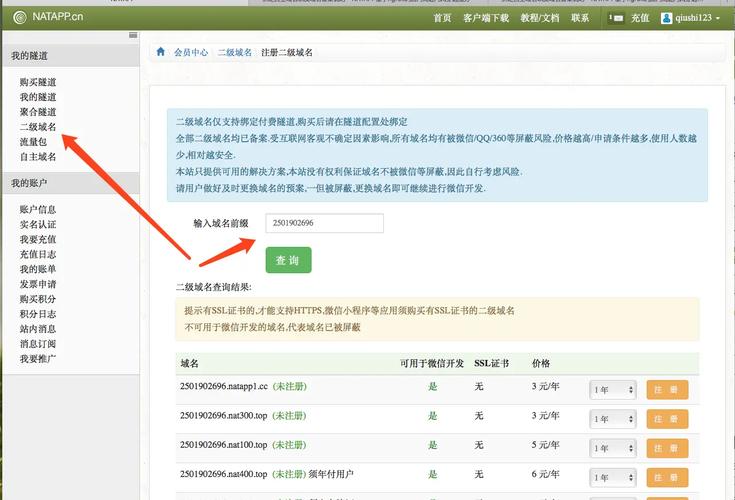Click the 可用于微信开发 column header

tap(432, 364)
